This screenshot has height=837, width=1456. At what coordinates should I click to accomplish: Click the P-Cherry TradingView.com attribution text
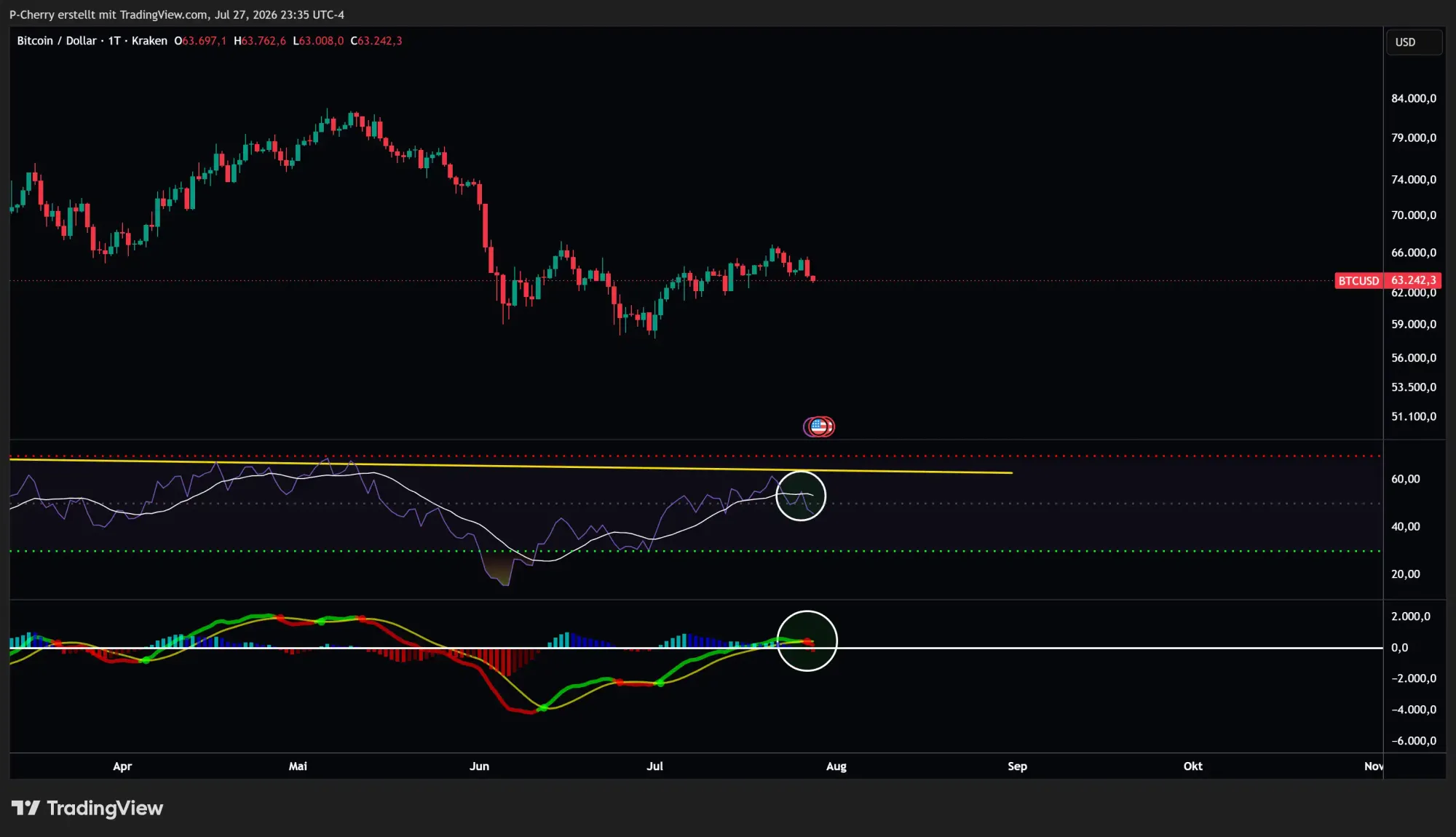[177, 15]
